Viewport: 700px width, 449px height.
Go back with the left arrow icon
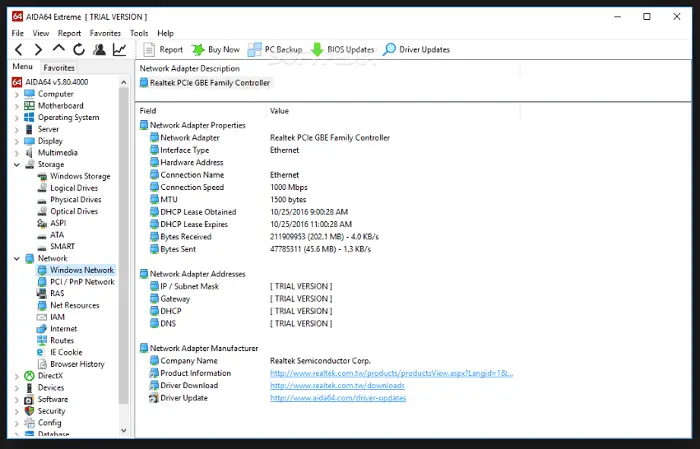(18, 50)
